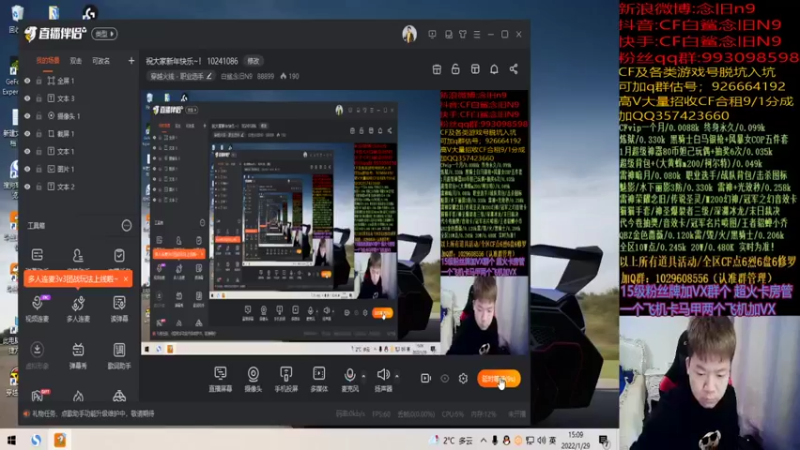Viewport: 800px width, 450px height.
Task: Toggle visibility of 文本 2 source
Action: (27, 187)
